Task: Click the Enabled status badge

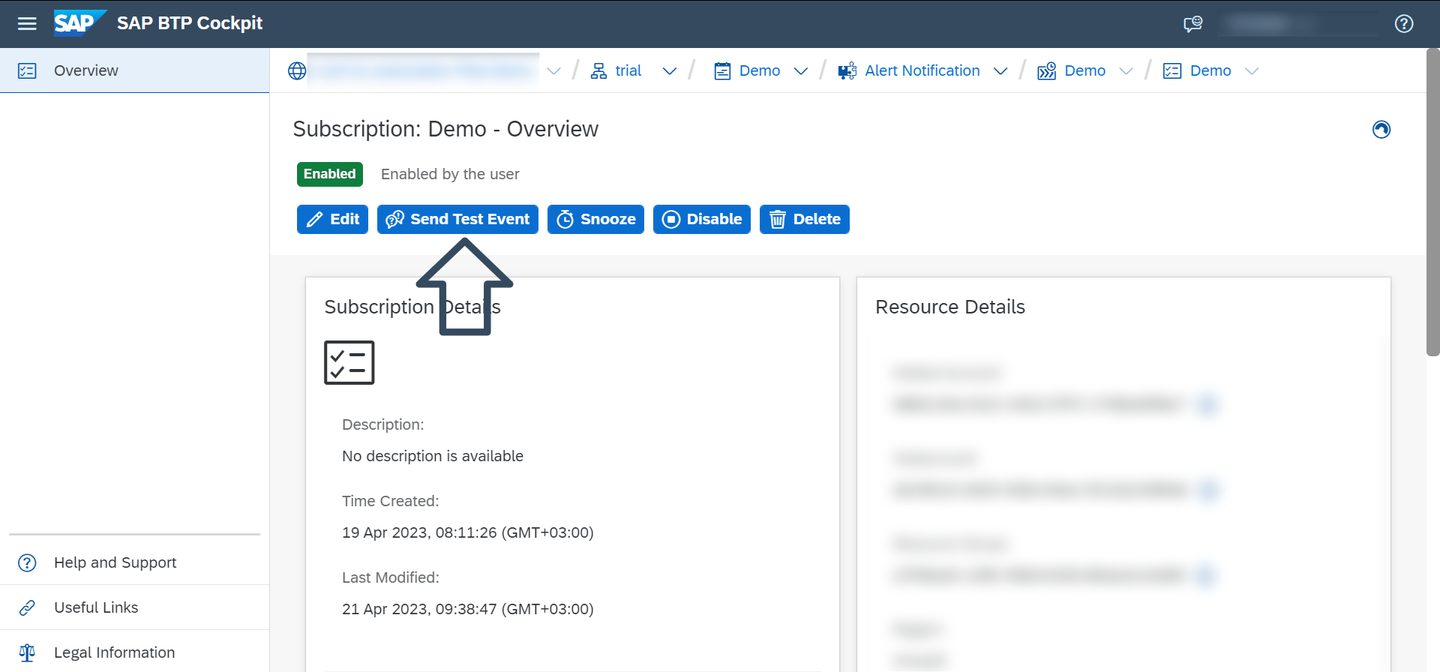Action: (x=330, y=174)
